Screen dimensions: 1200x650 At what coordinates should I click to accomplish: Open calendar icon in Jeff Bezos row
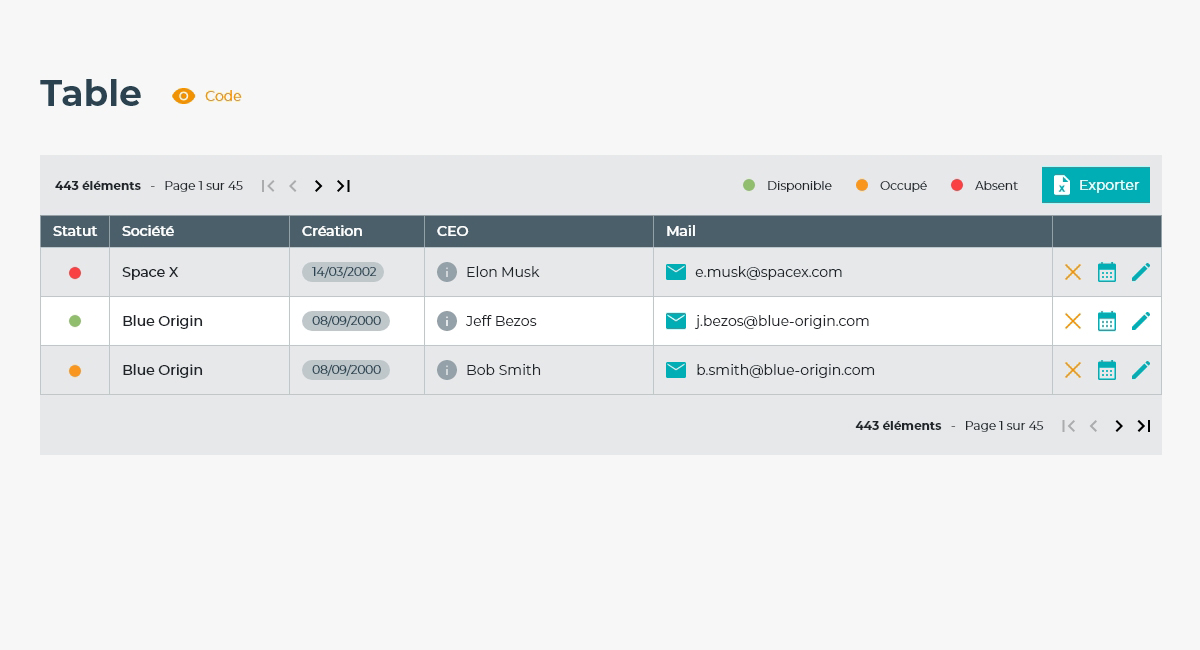(1107, 321)
